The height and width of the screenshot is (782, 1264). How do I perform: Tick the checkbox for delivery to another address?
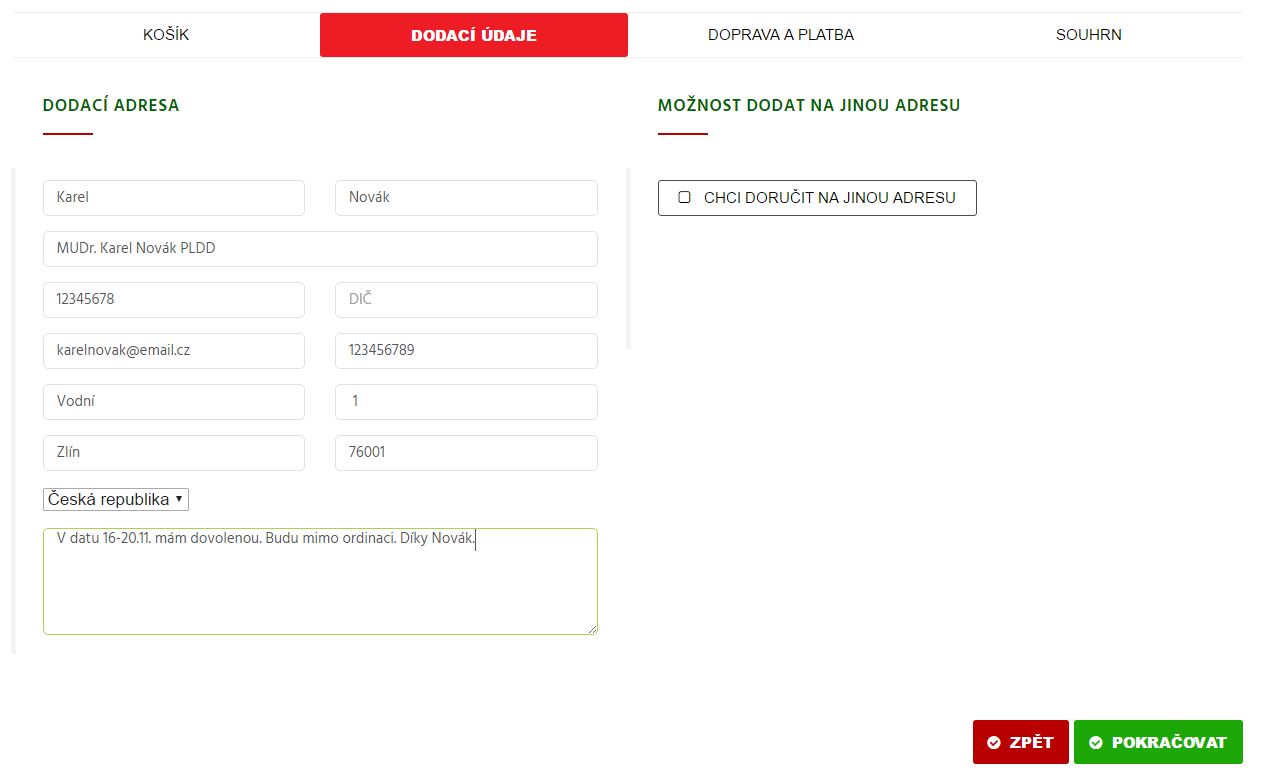[x=685, y=197]
